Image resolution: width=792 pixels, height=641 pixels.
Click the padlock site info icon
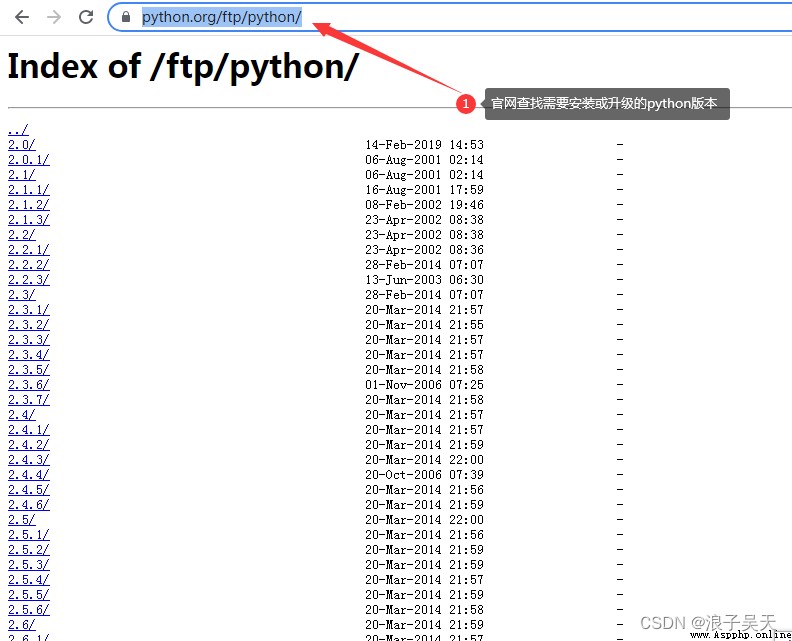pos(126,17)
